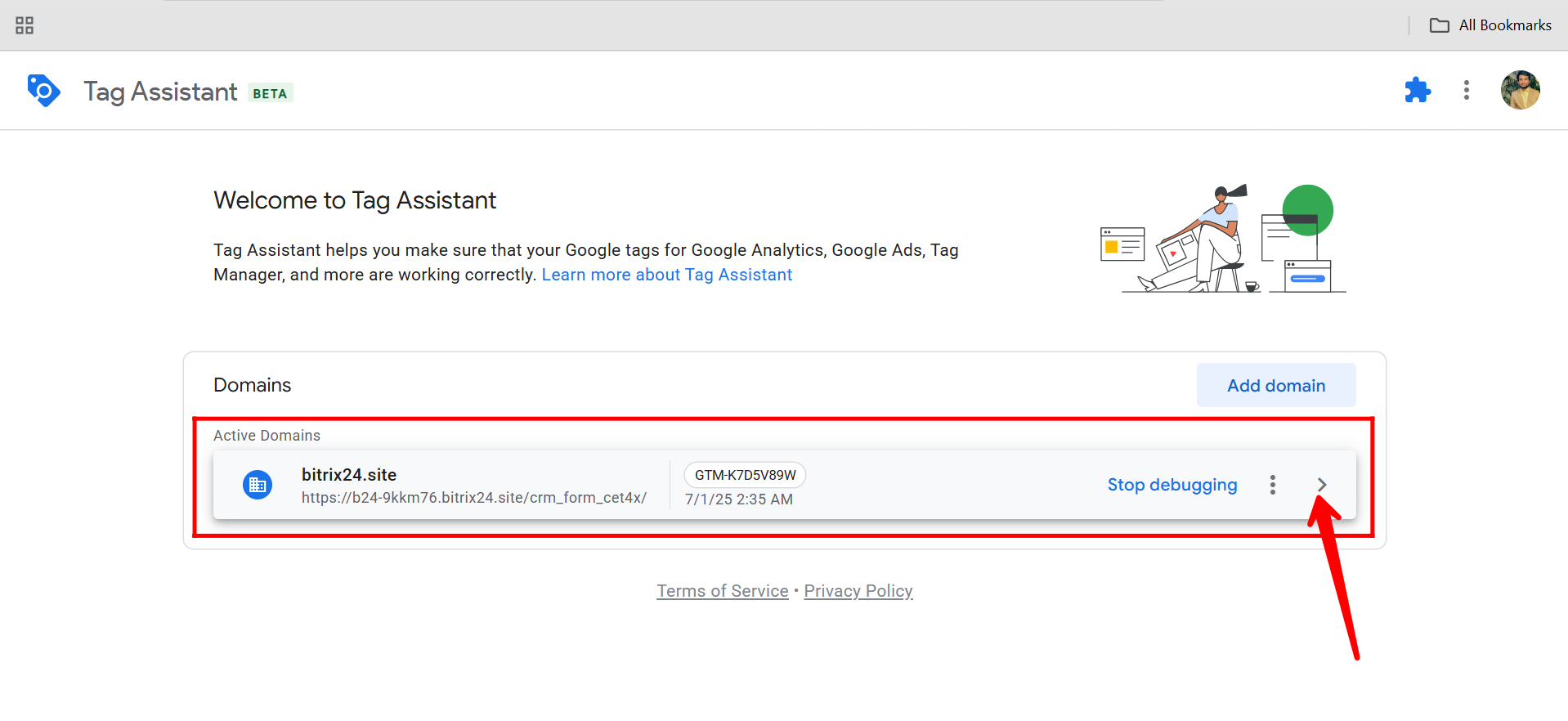
Task: Open the Privacy Policy link
Action: point(858,591)
